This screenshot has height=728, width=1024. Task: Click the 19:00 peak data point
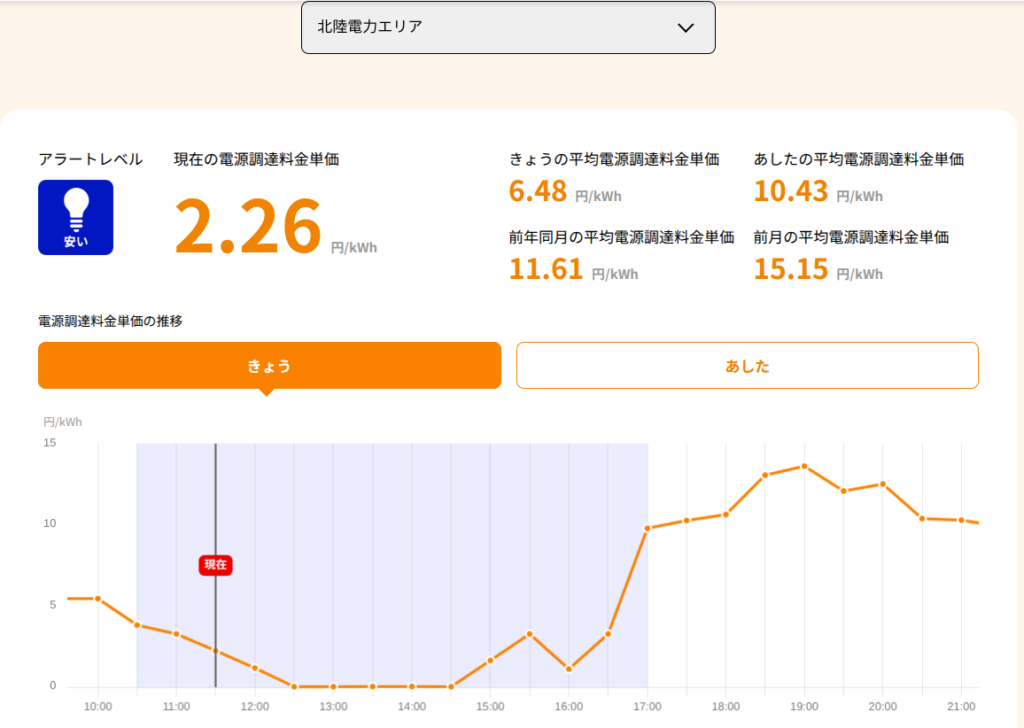pos(805,466)
